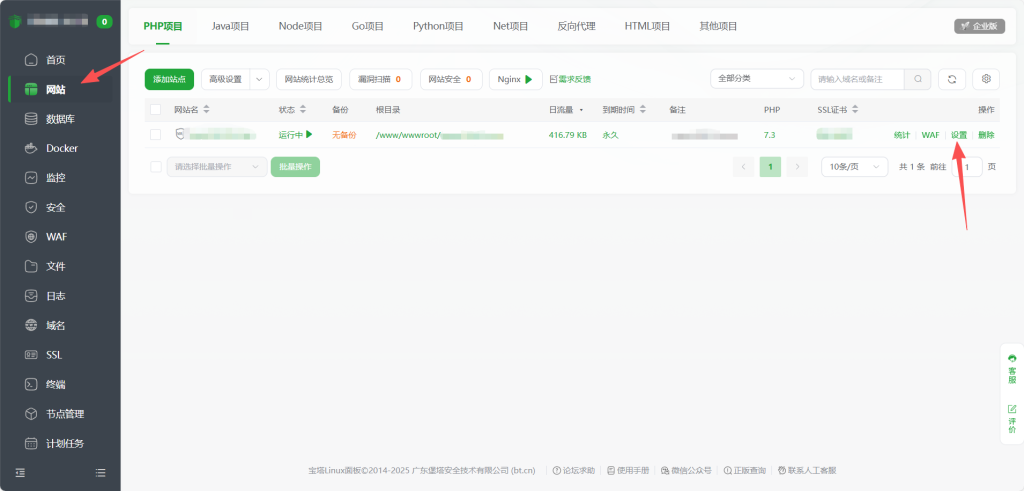This screenshot has height=491, width=1024.
Task: Tick the batch operation checkbox
Action: pos(155,166)
